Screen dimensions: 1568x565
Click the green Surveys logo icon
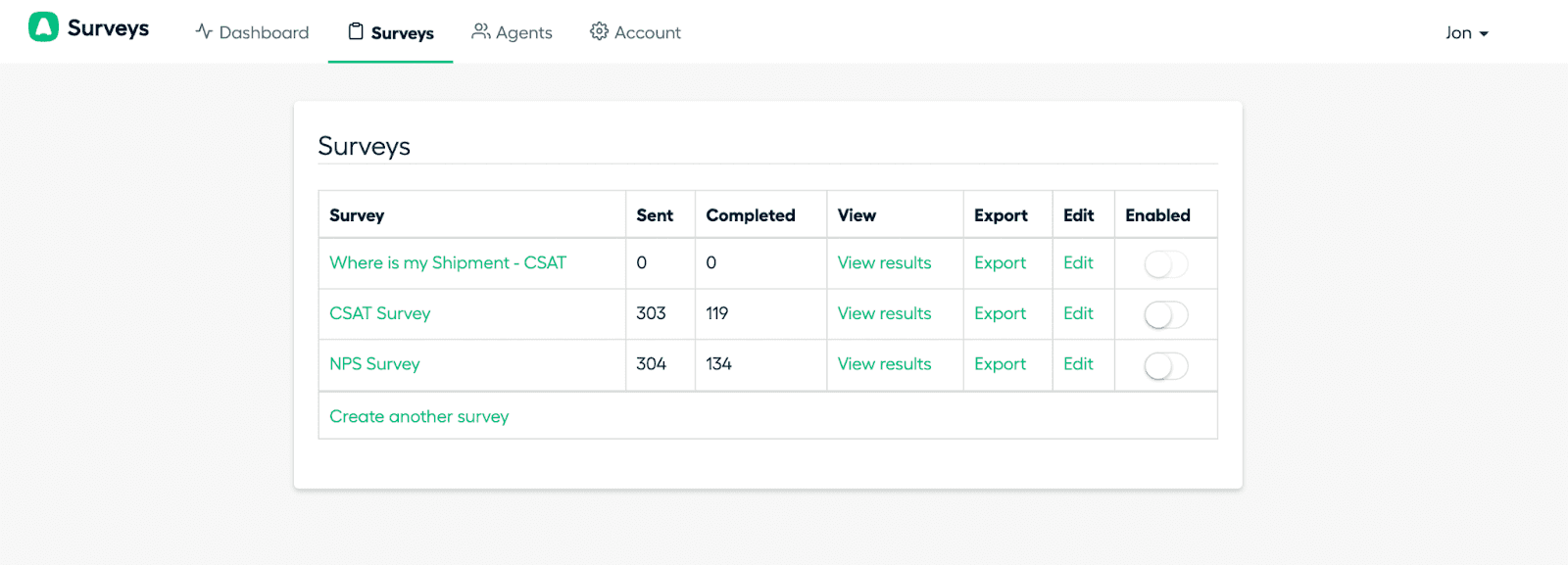43,27
